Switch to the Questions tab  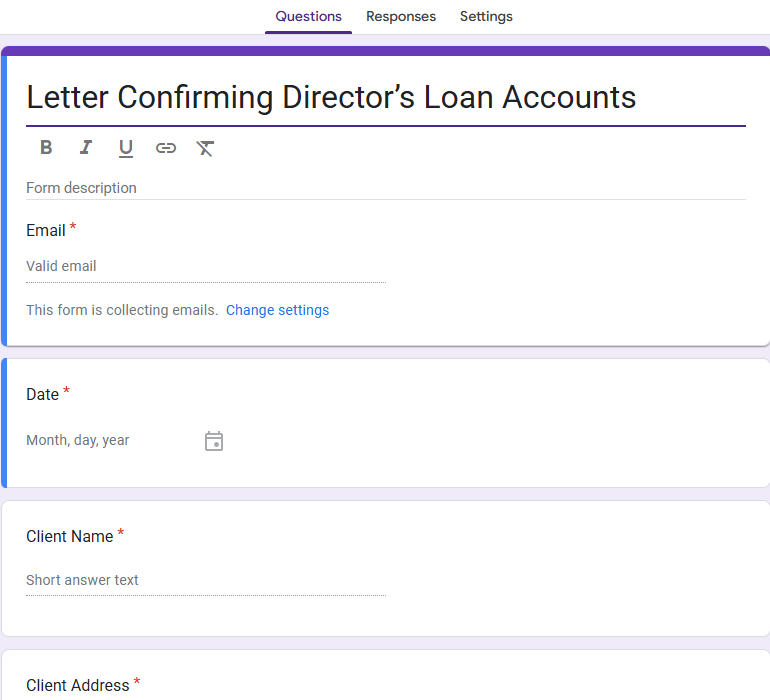[308, 17]
